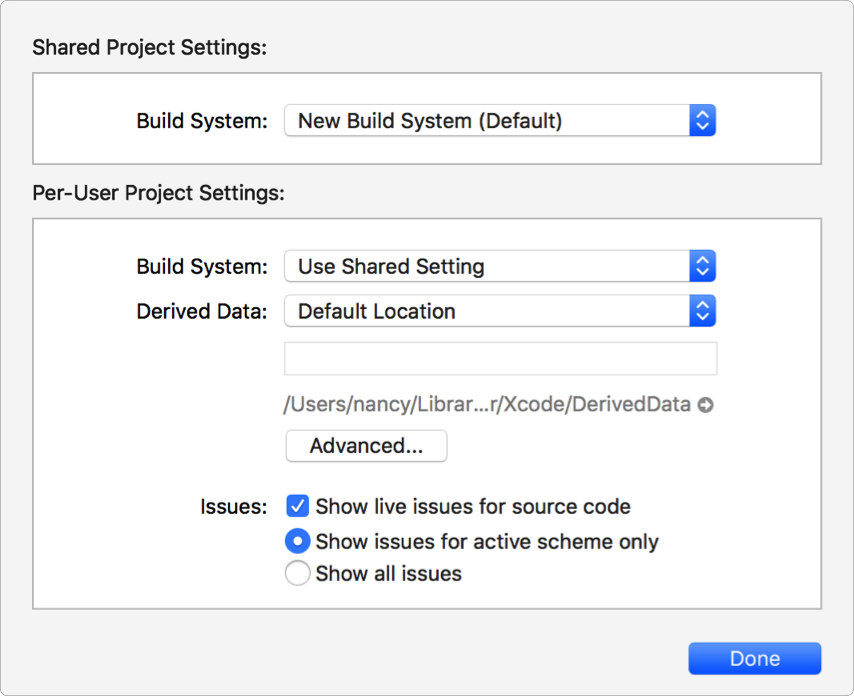This screenshot has height=696, width=854.
Task: Click the Shared Project Settings heading
Action: coord(150,47)
